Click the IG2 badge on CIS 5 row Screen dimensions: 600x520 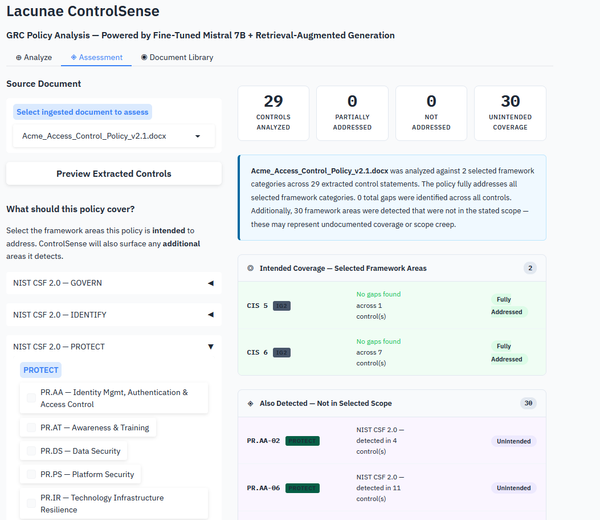[282, 306]
